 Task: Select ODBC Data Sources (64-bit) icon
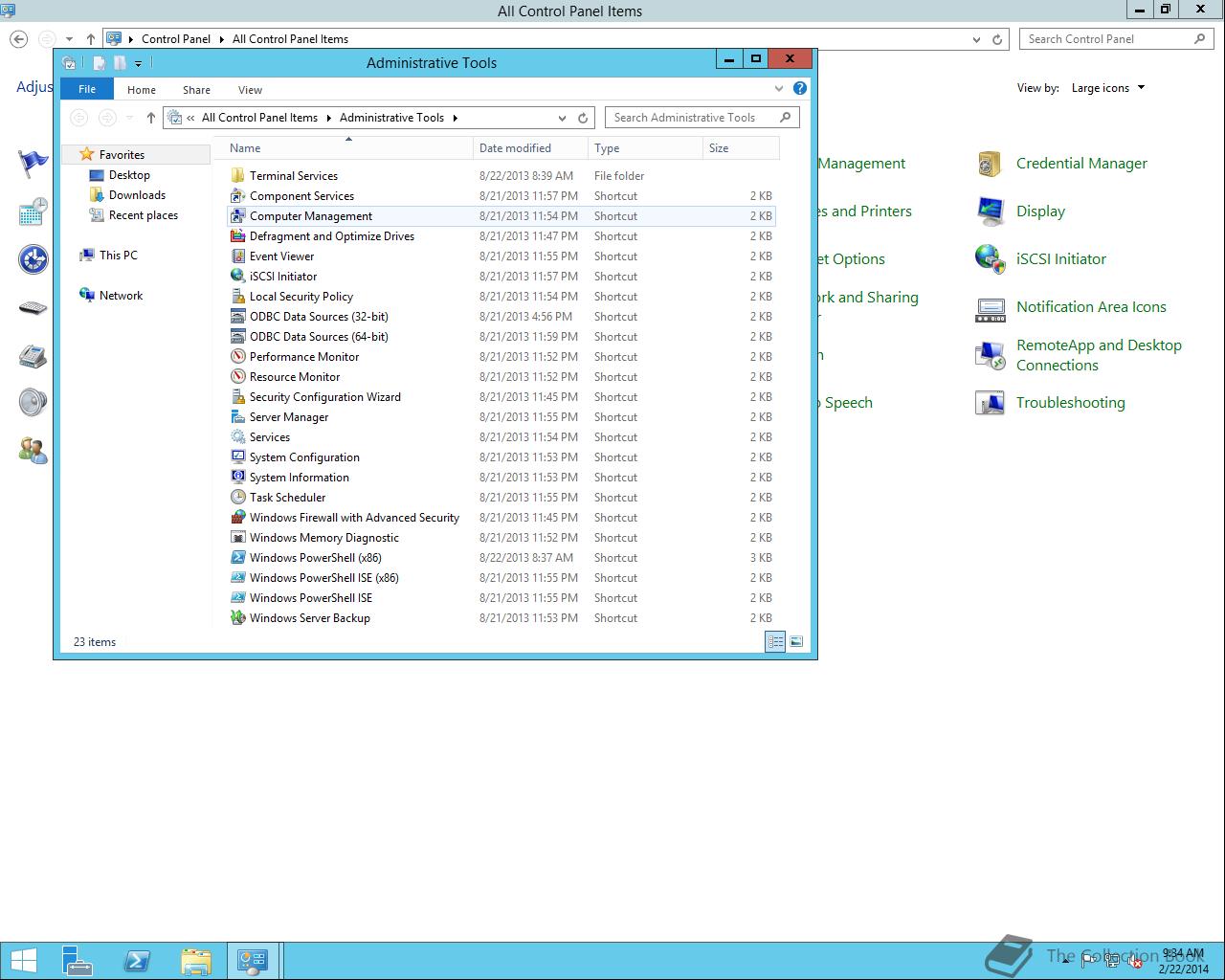237,337
